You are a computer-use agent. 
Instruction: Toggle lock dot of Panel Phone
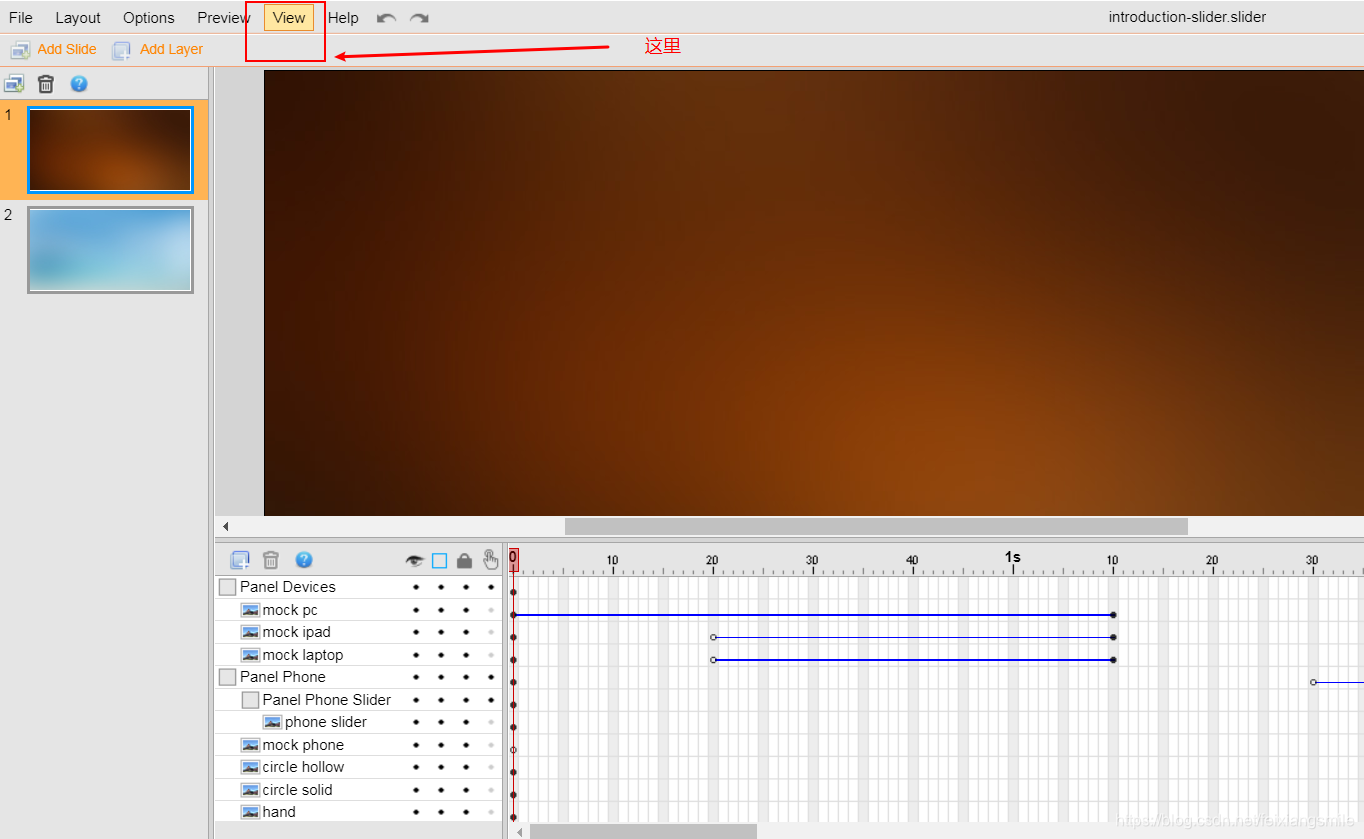coord(466,677)
